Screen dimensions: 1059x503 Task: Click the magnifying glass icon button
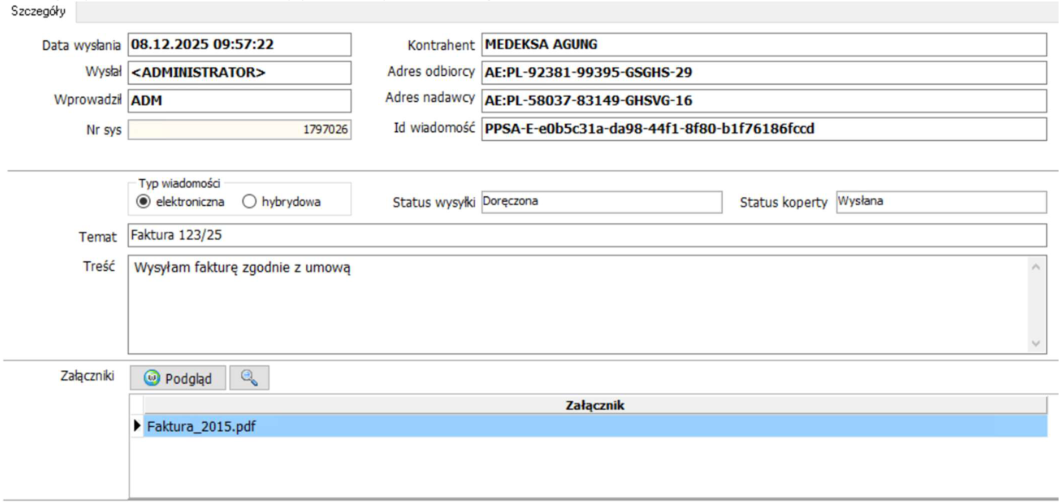click(x=249, y=378)
